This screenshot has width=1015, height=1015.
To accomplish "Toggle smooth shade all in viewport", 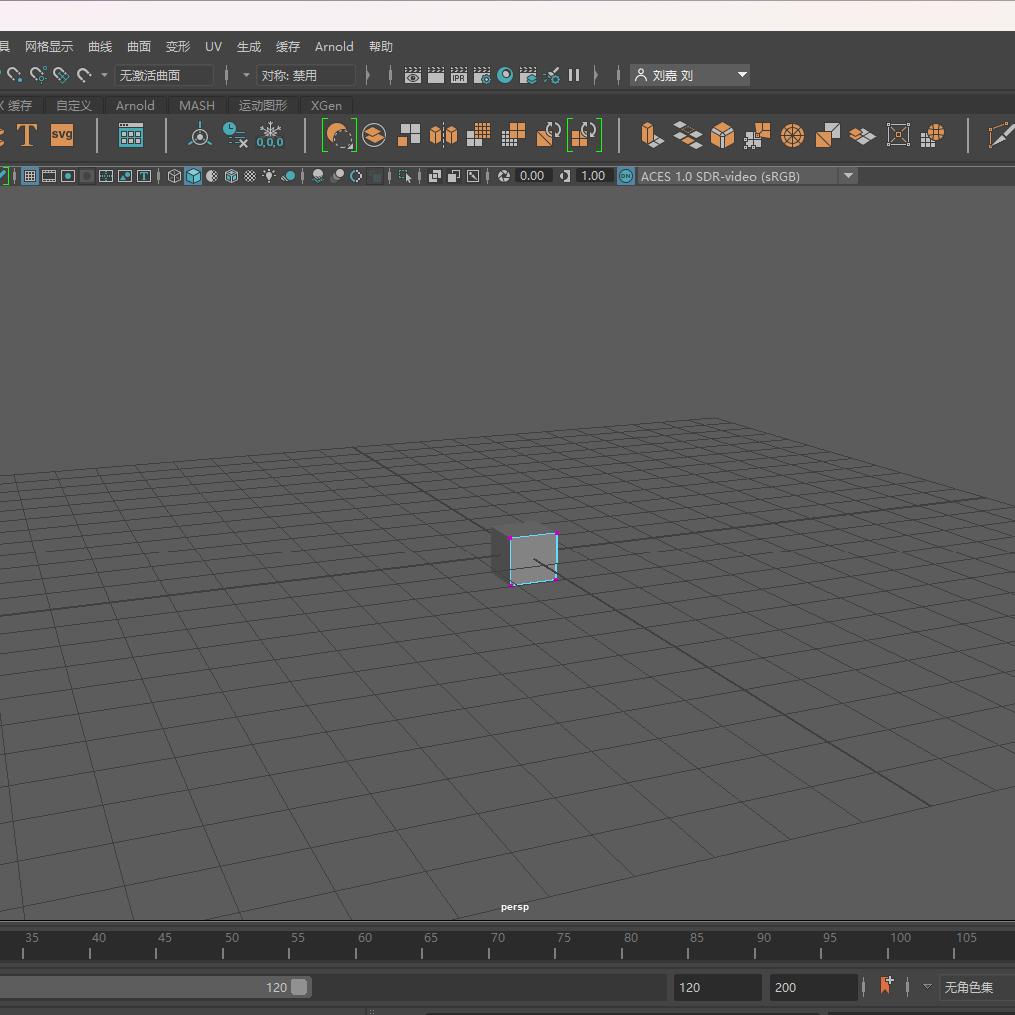I will point(193,176).
